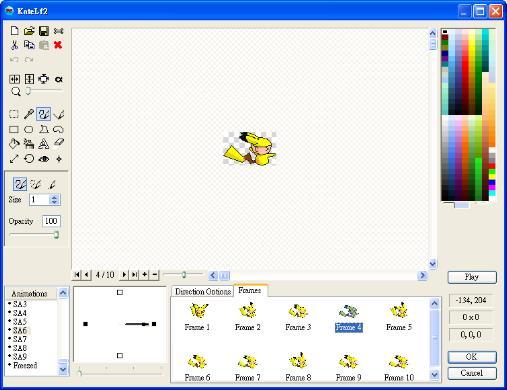
Task: Select the polygon shape tool
Action: coord(44,129)
